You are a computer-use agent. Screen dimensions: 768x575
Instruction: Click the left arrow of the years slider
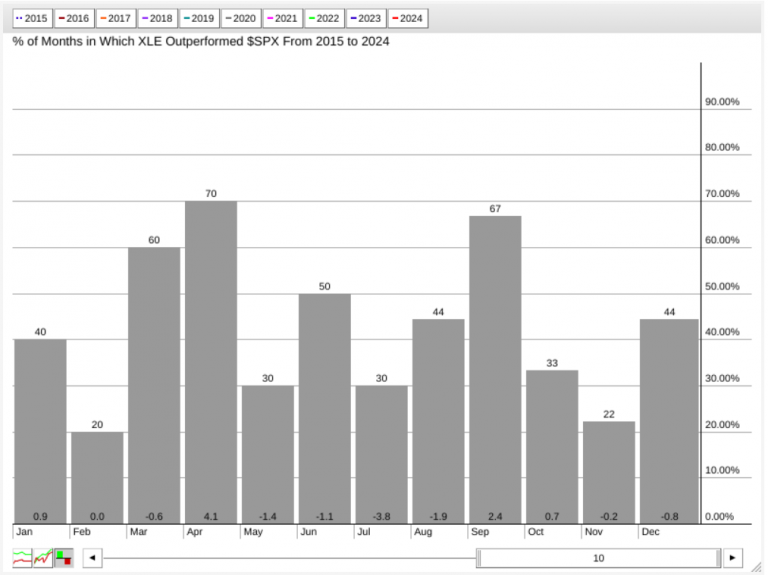tap(93, 558)
